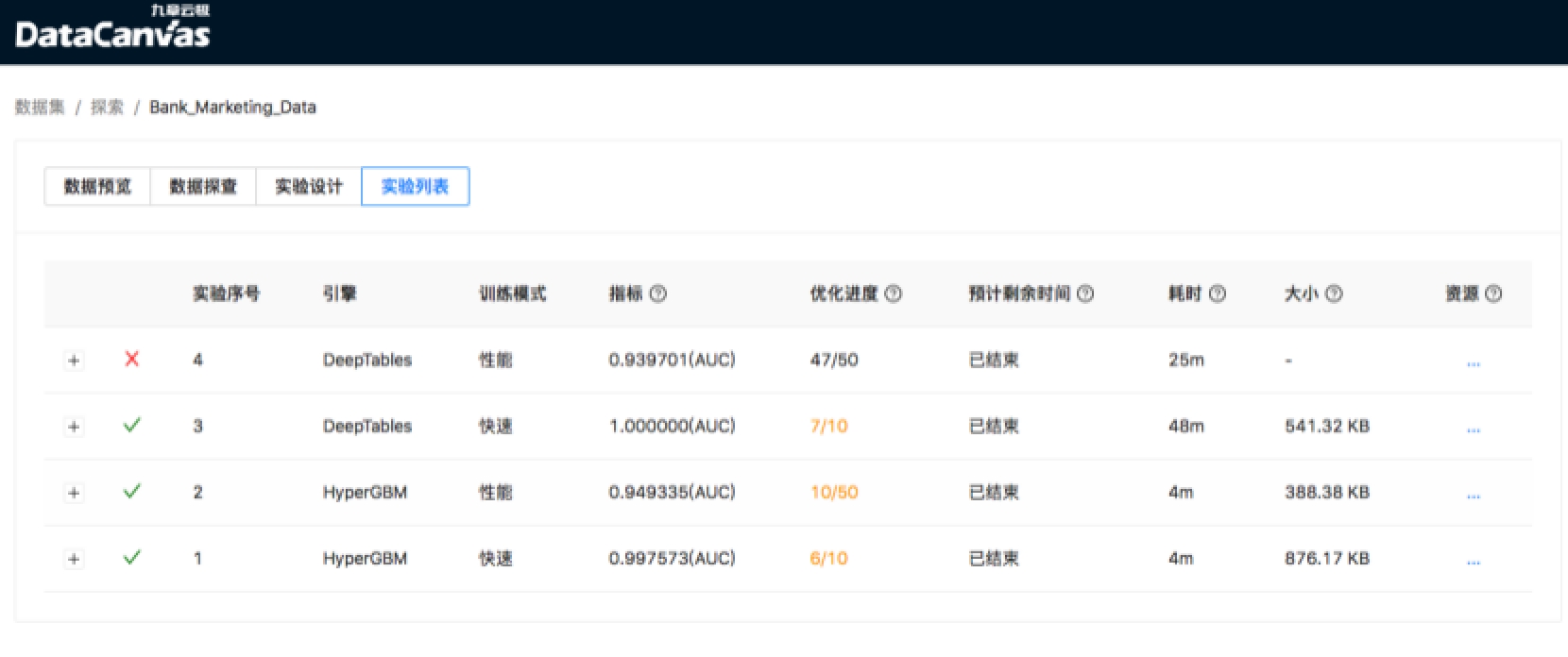Expand experiment 3 row

click(73, 427)
